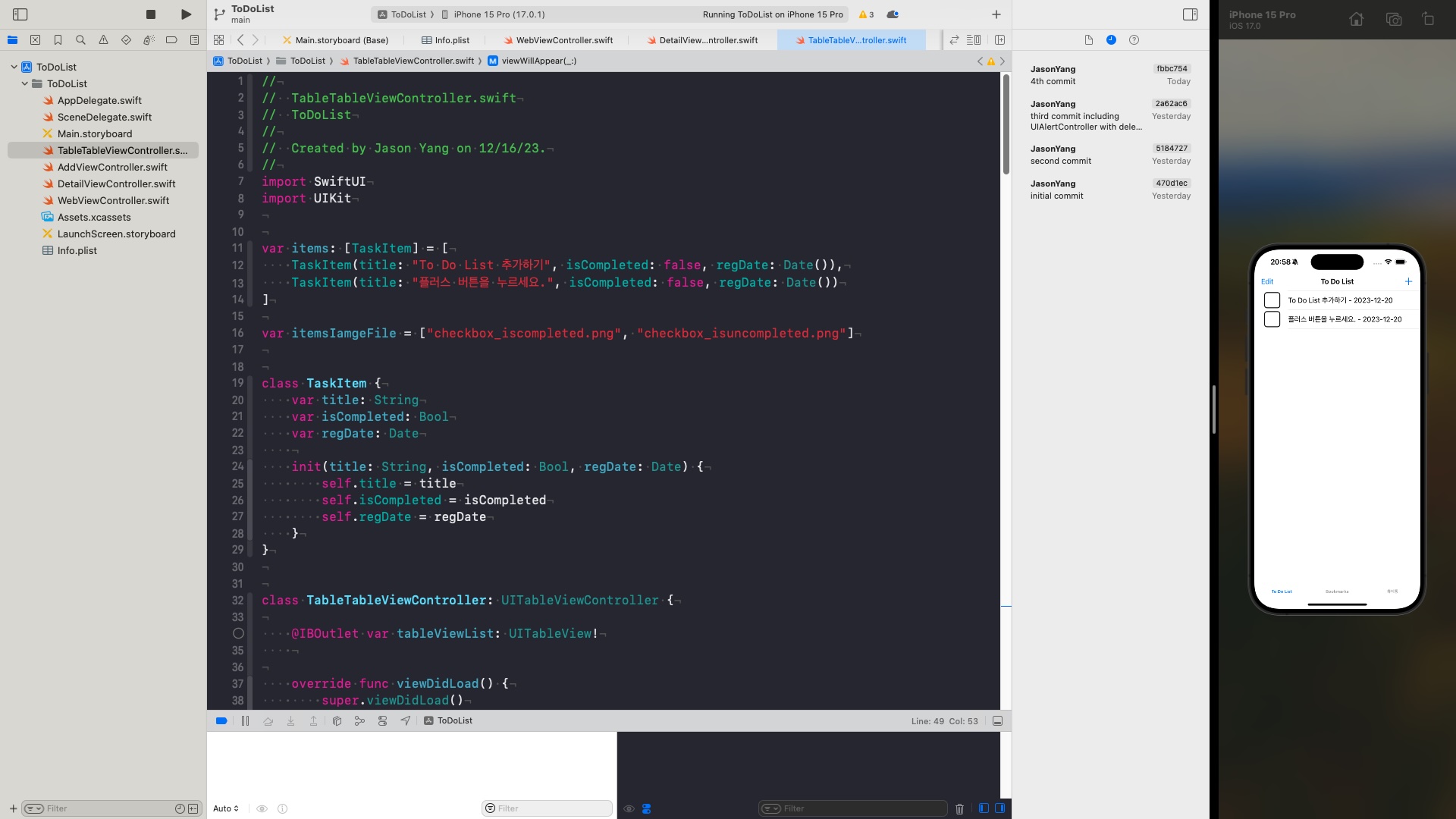This screenshot has width=1456, height=819.
Task: Click the trash icon to clear console
Action: point(959,809)
